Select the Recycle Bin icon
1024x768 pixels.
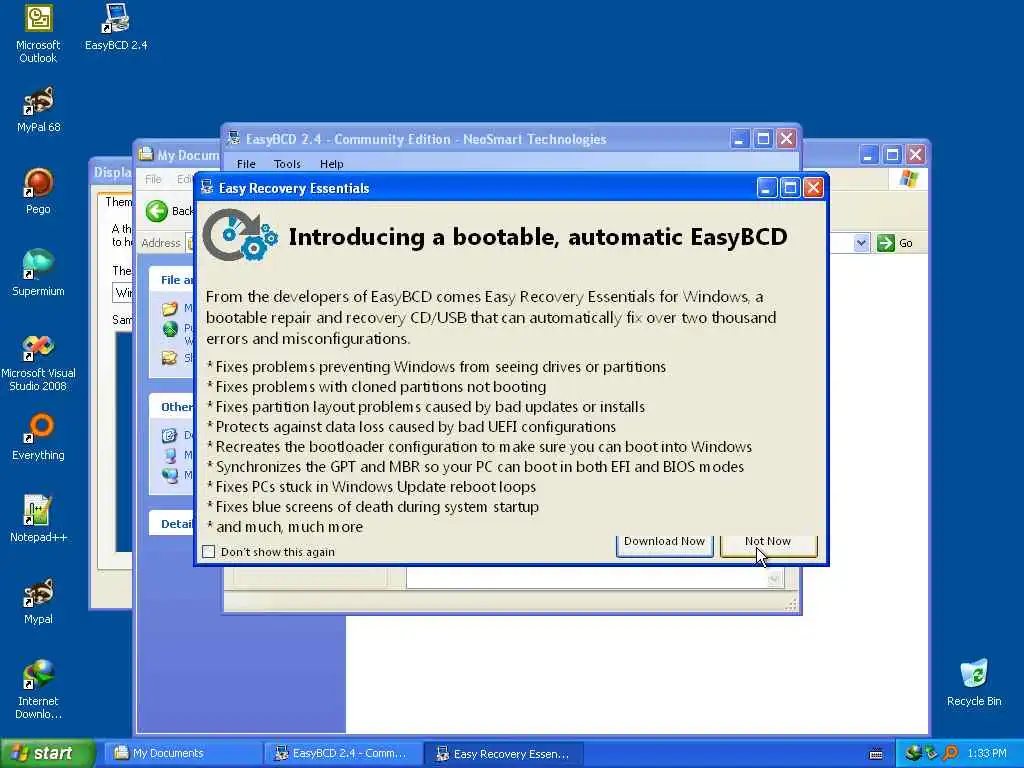[x=974, y=683]
